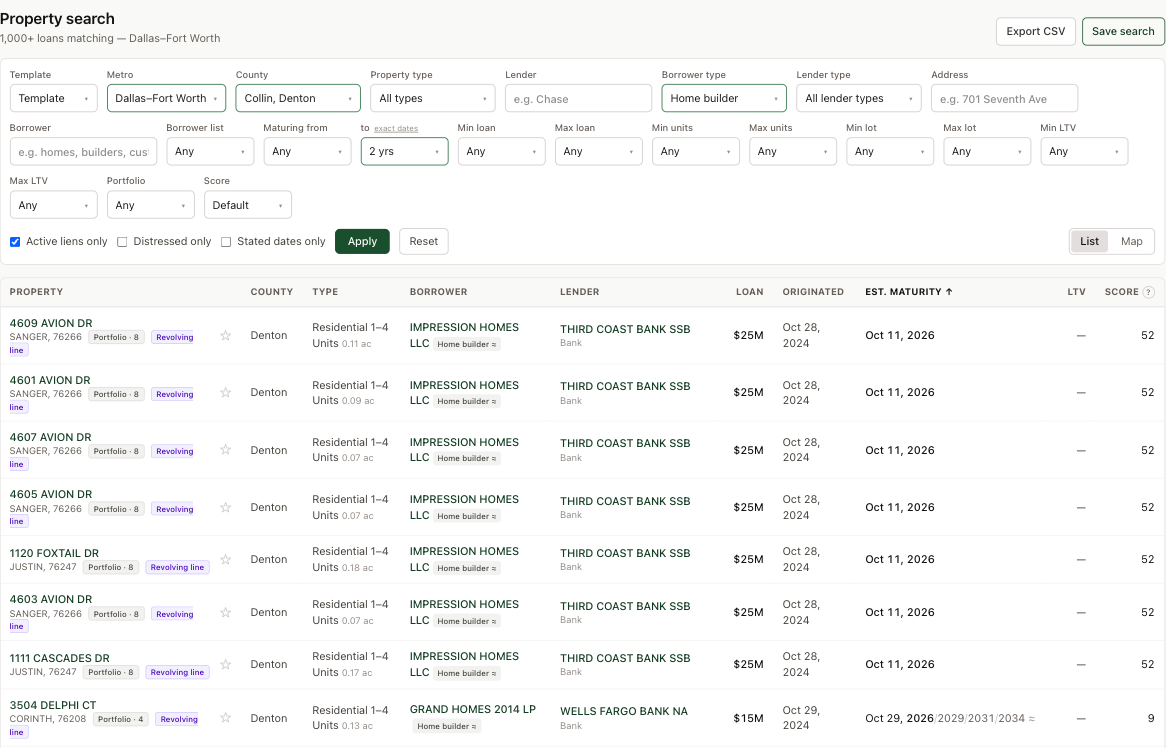The image size is (1166, 748).
Task: Click the $15M loan amount
Action: tap(748, 718)
